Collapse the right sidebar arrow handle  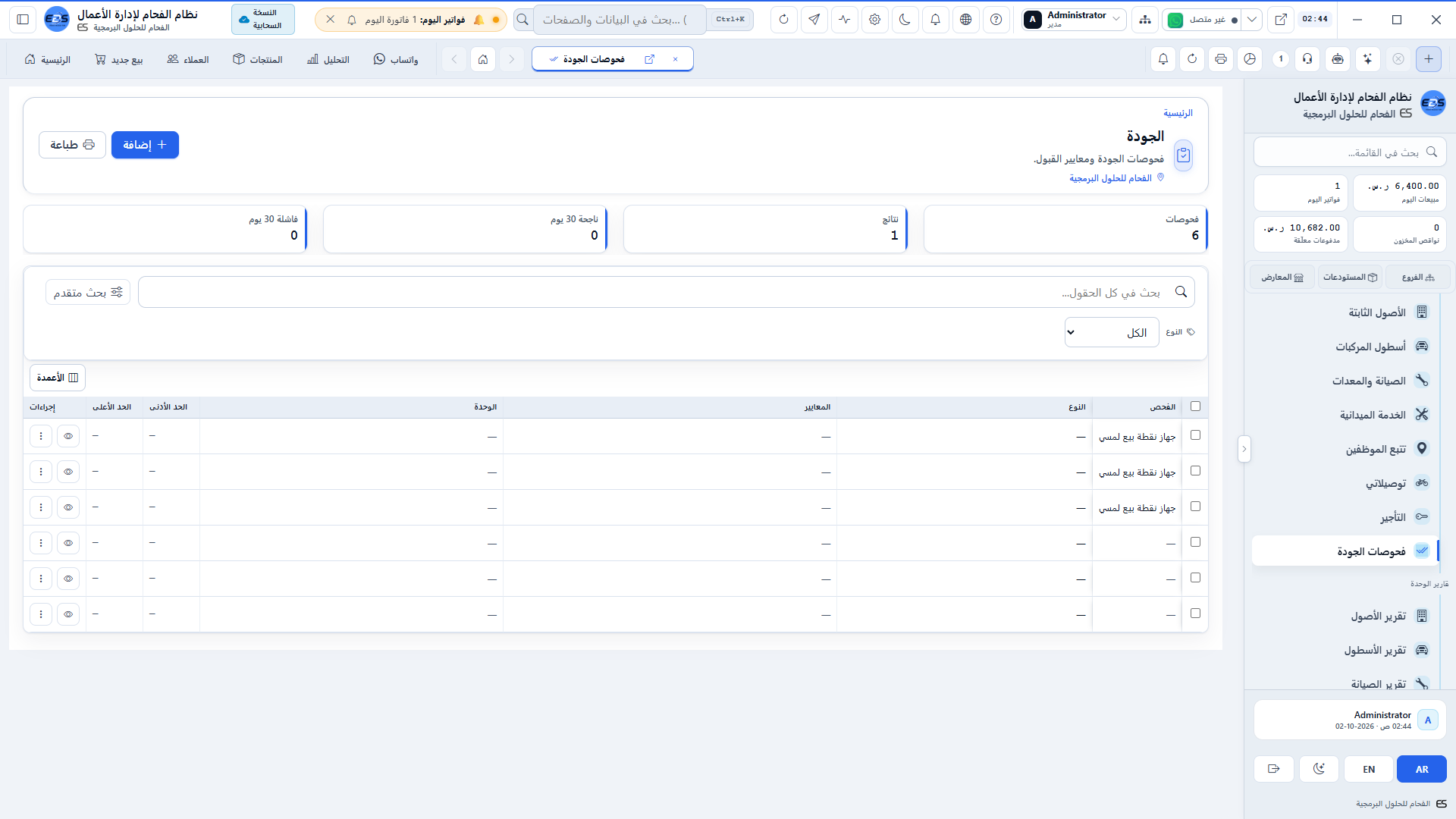[x=1244, y=449]
